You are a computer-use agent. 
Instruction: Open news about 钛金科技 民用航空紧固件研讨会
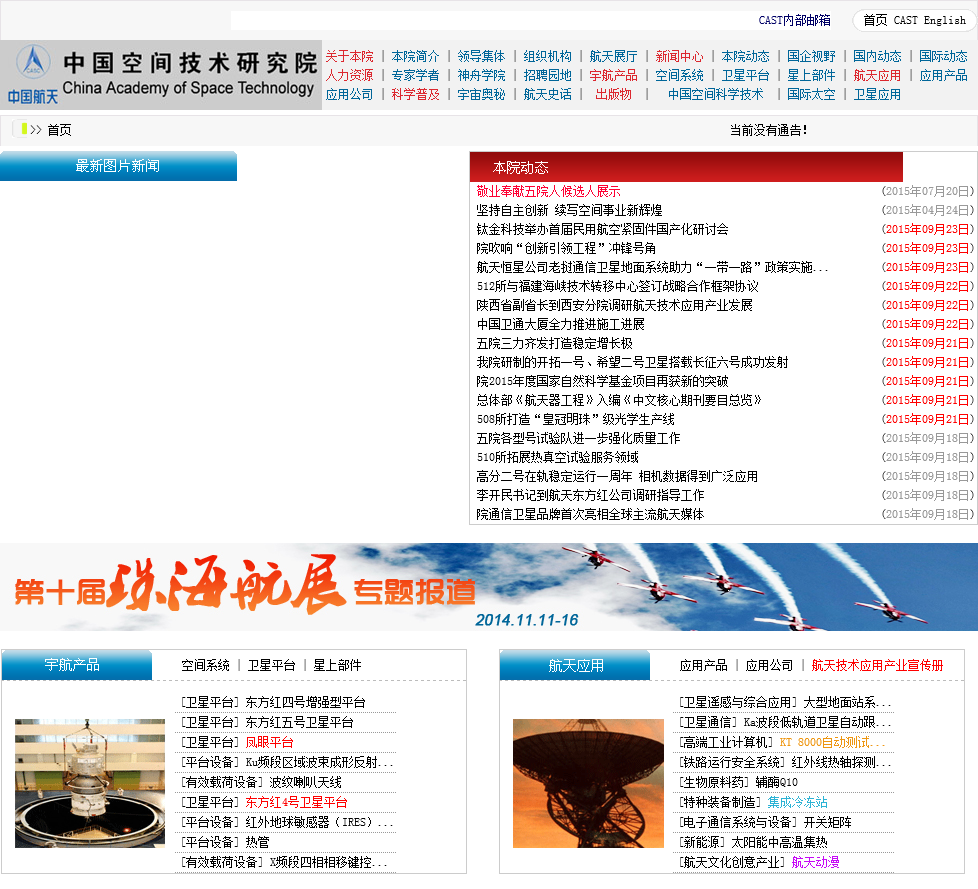(x=602, y=230)
